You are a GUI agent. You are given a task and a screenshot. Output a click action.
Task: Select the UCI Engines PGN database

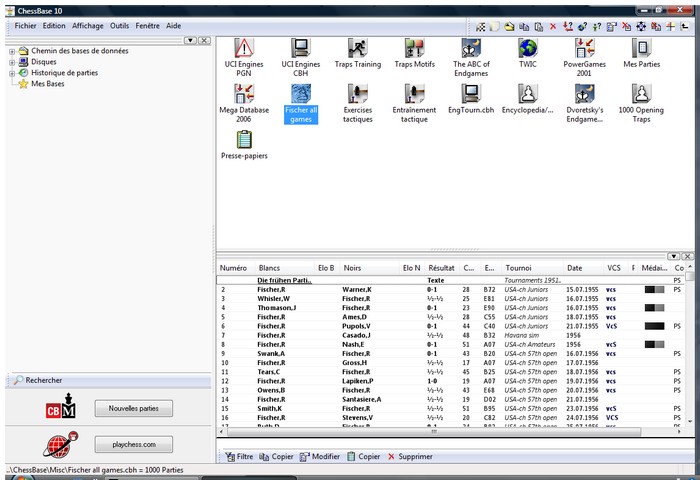(244, 57)
